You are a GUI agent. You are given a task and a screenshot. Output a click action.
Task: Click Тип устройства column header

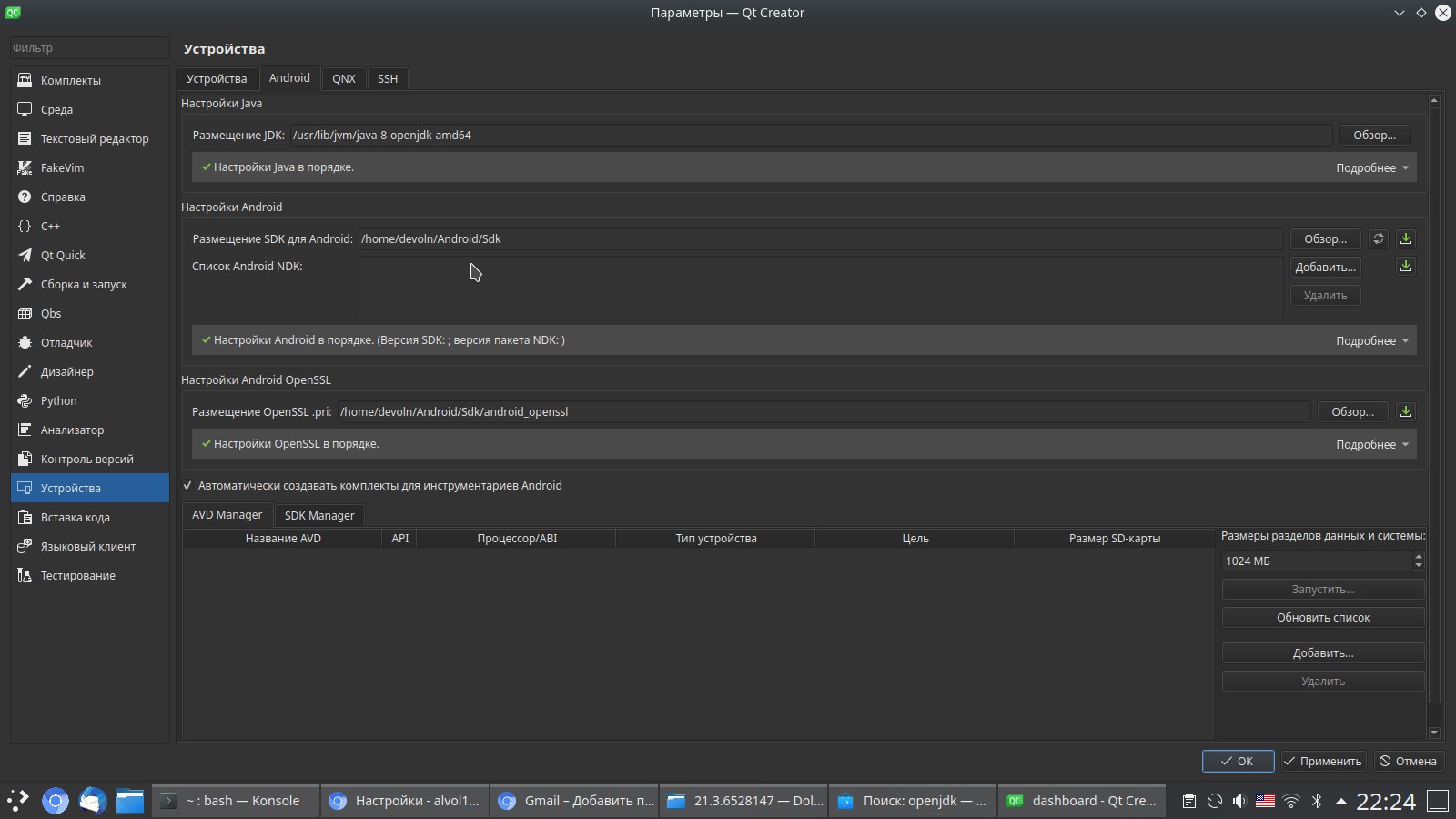[716, 538]
